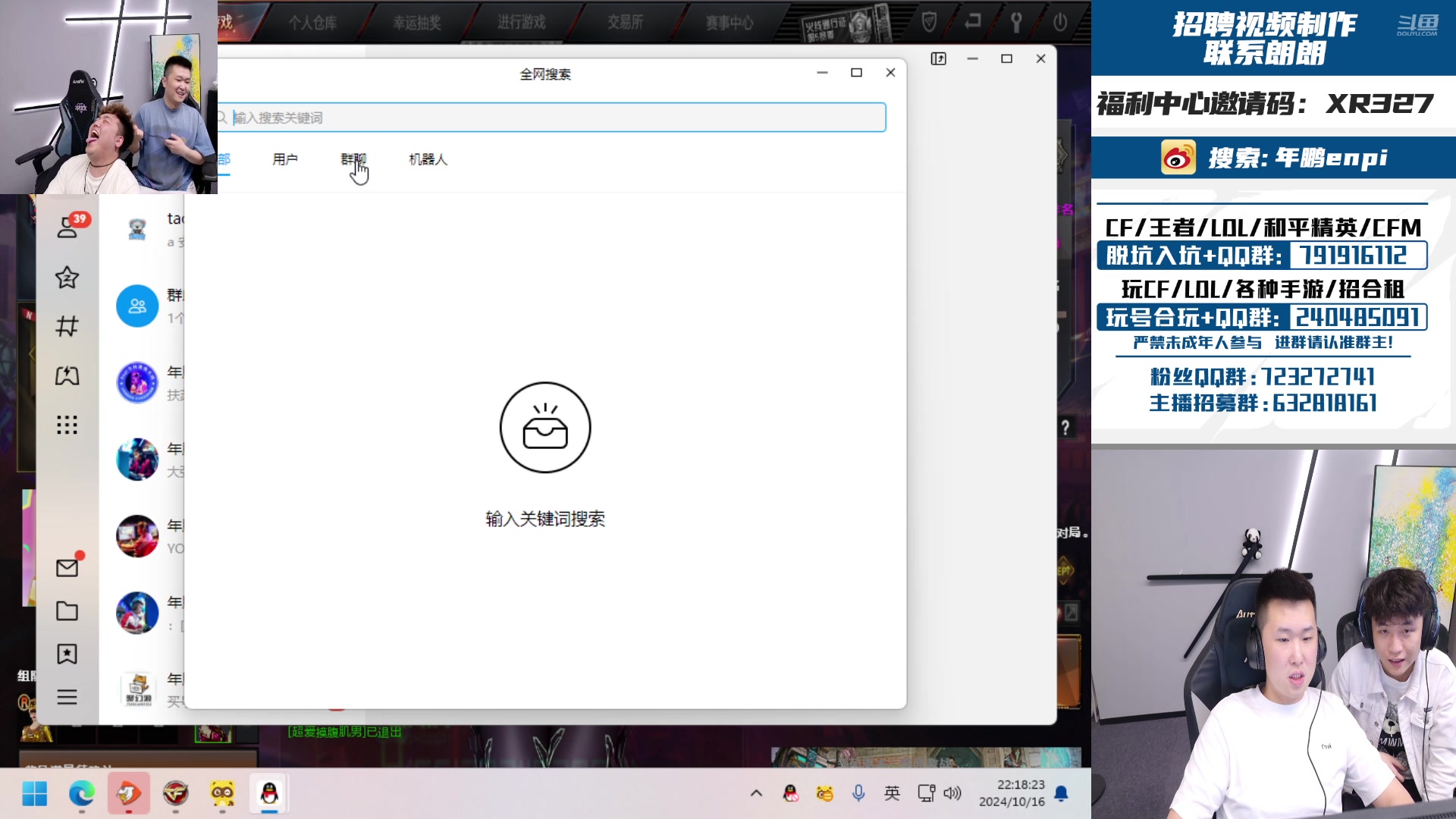
Task: Open Microsoft Edge from the taskbar
Action: click(81, 794)
